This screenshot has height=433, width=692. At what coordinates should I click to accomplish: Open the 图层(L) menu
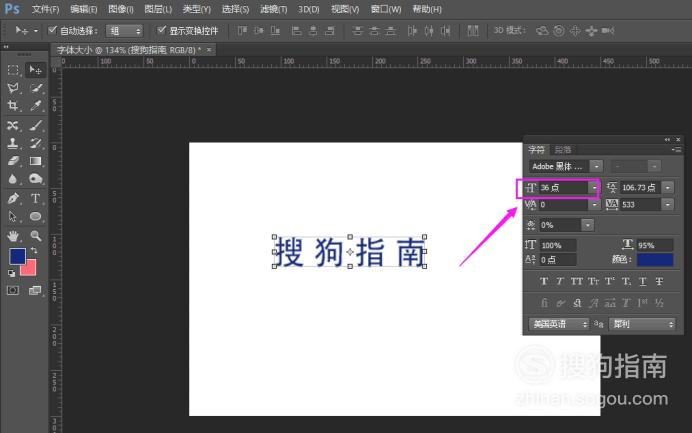158,9
